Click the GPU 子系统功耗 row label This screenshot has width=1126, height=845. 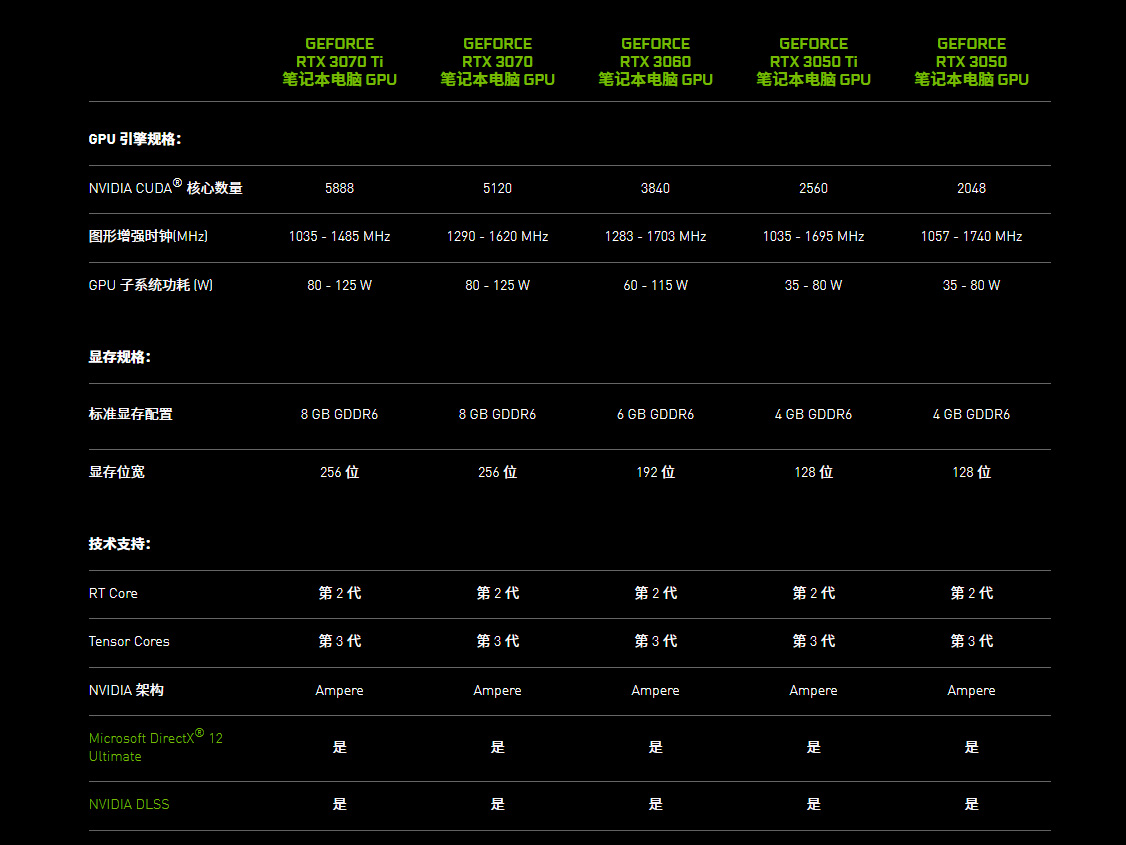(x=151, y=285)
